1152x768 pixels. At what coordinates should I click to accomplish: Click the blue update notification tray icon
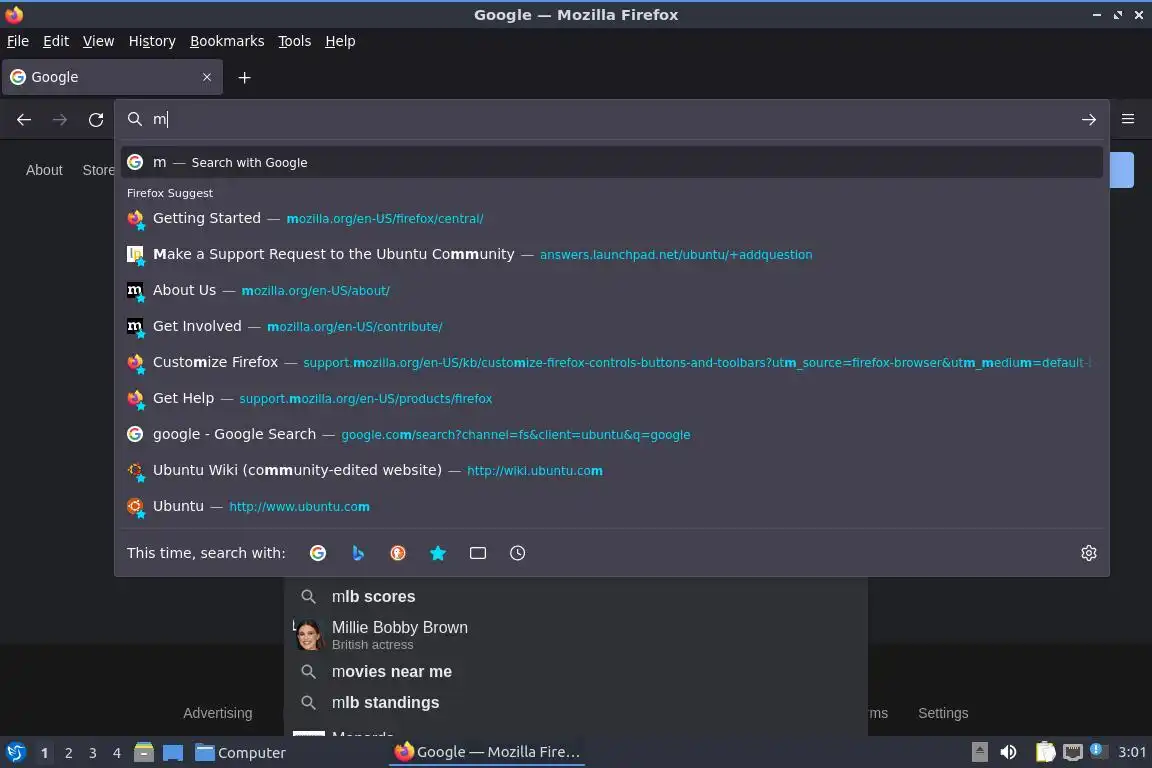[1096, 750]
